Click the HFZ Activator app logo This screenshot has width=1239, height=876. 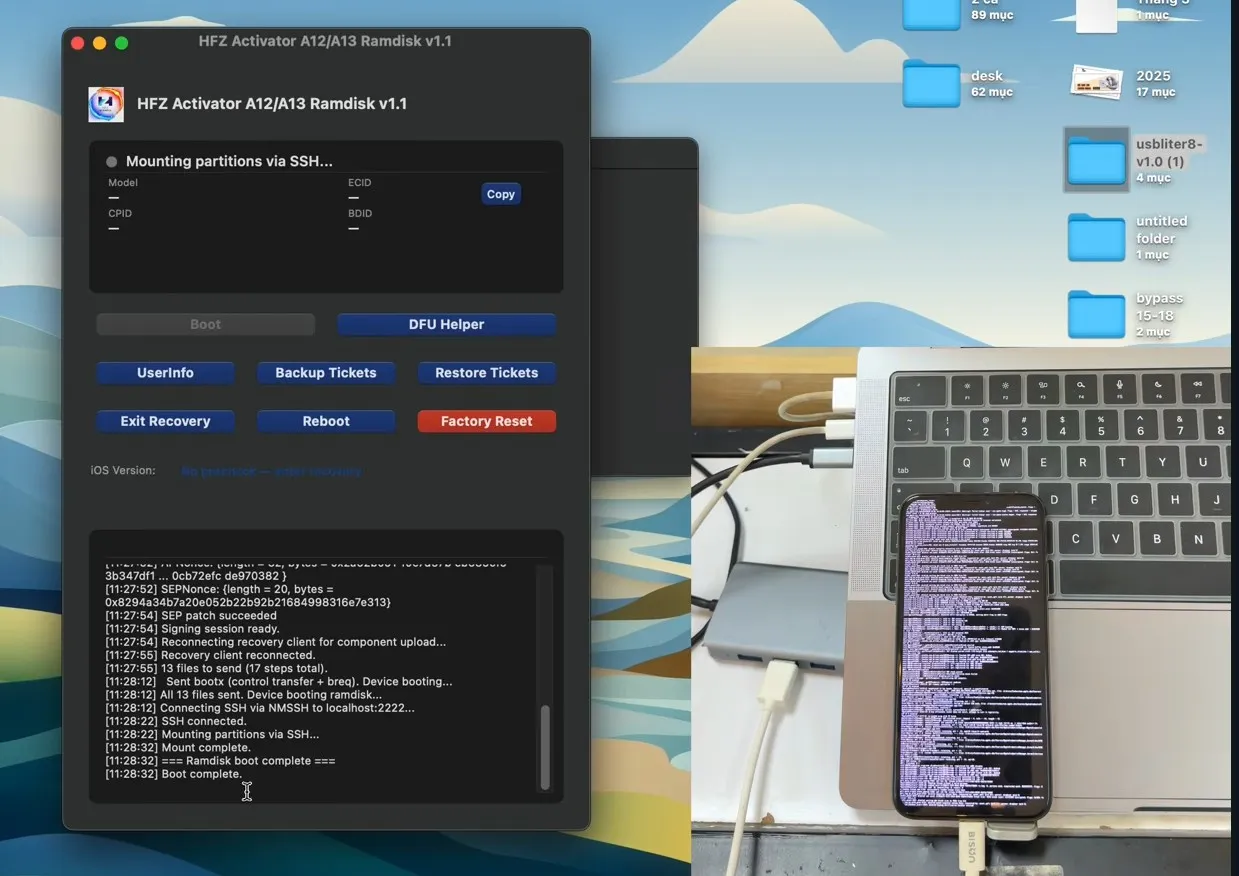tap(106, 104)
